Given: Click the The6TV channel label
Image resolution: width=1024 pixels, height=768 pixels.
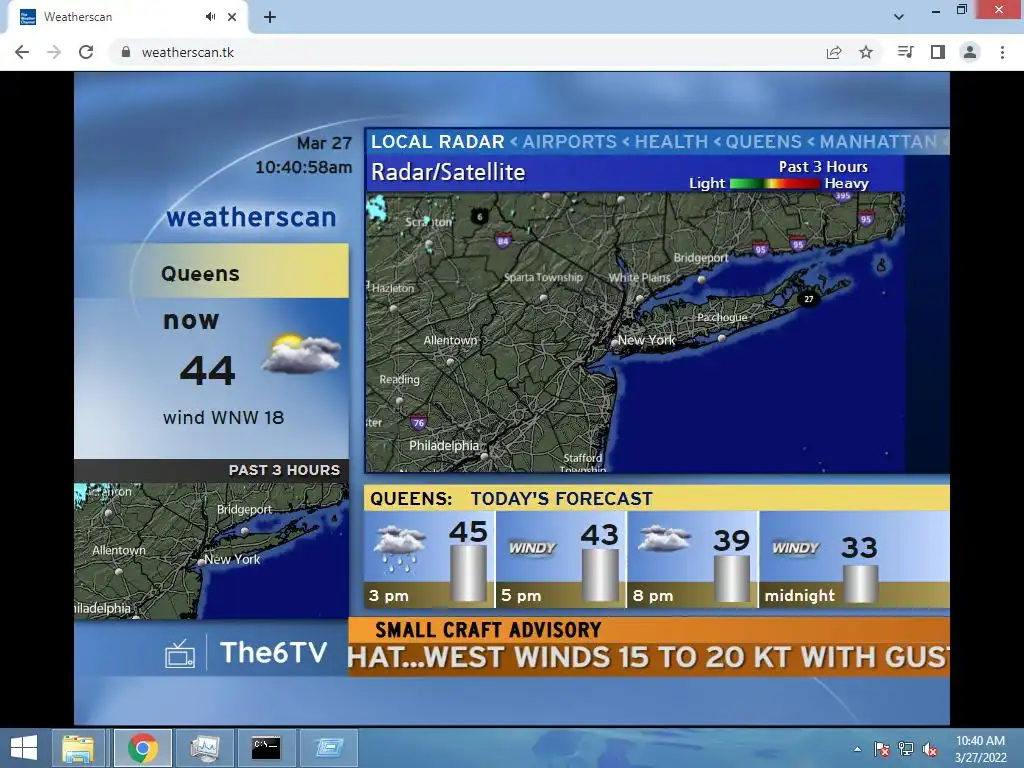Looking at the screenshot, I should [x=273, y=652].
